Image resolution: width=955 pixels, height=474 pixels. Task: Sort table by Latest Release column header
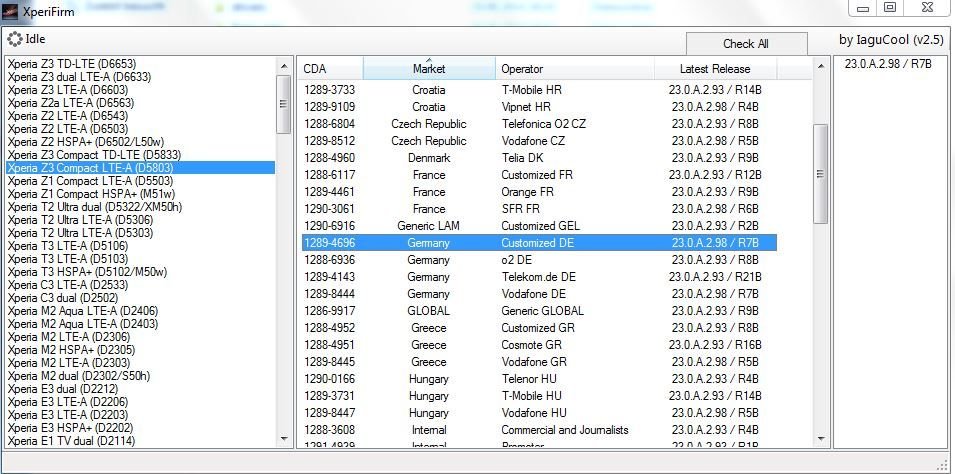[x=715, y=69]
